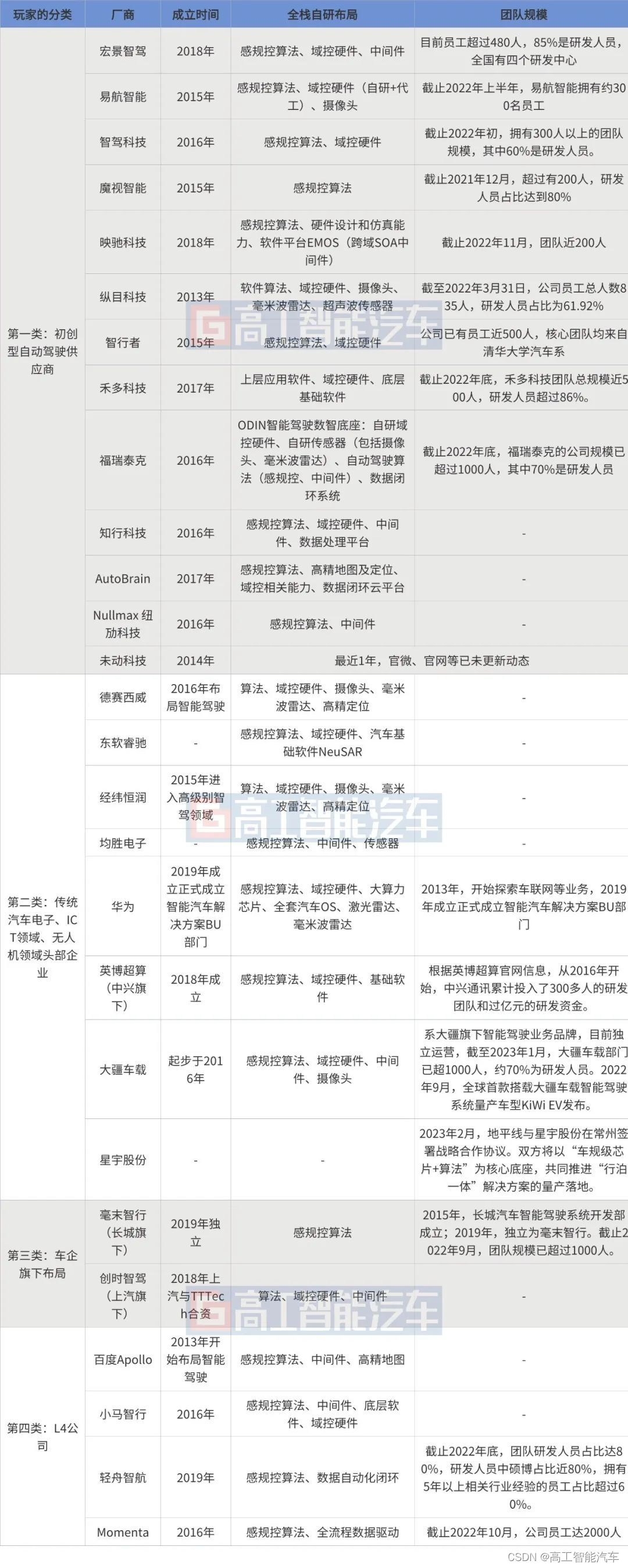Click the 汽车基础软件NeuSAR layout cell

[x=323, y=743]
